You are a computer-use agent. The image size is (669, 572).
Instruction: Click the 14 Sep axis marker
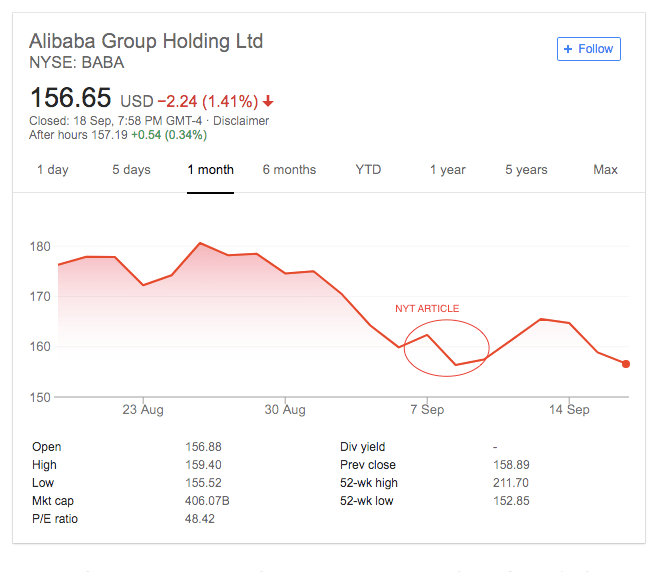pyautogui.click(x=569, y=409)
